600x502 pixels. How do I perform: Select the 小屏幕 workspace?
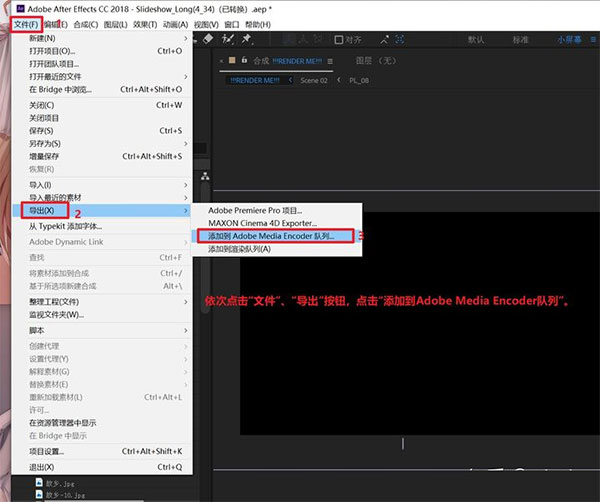574,41
